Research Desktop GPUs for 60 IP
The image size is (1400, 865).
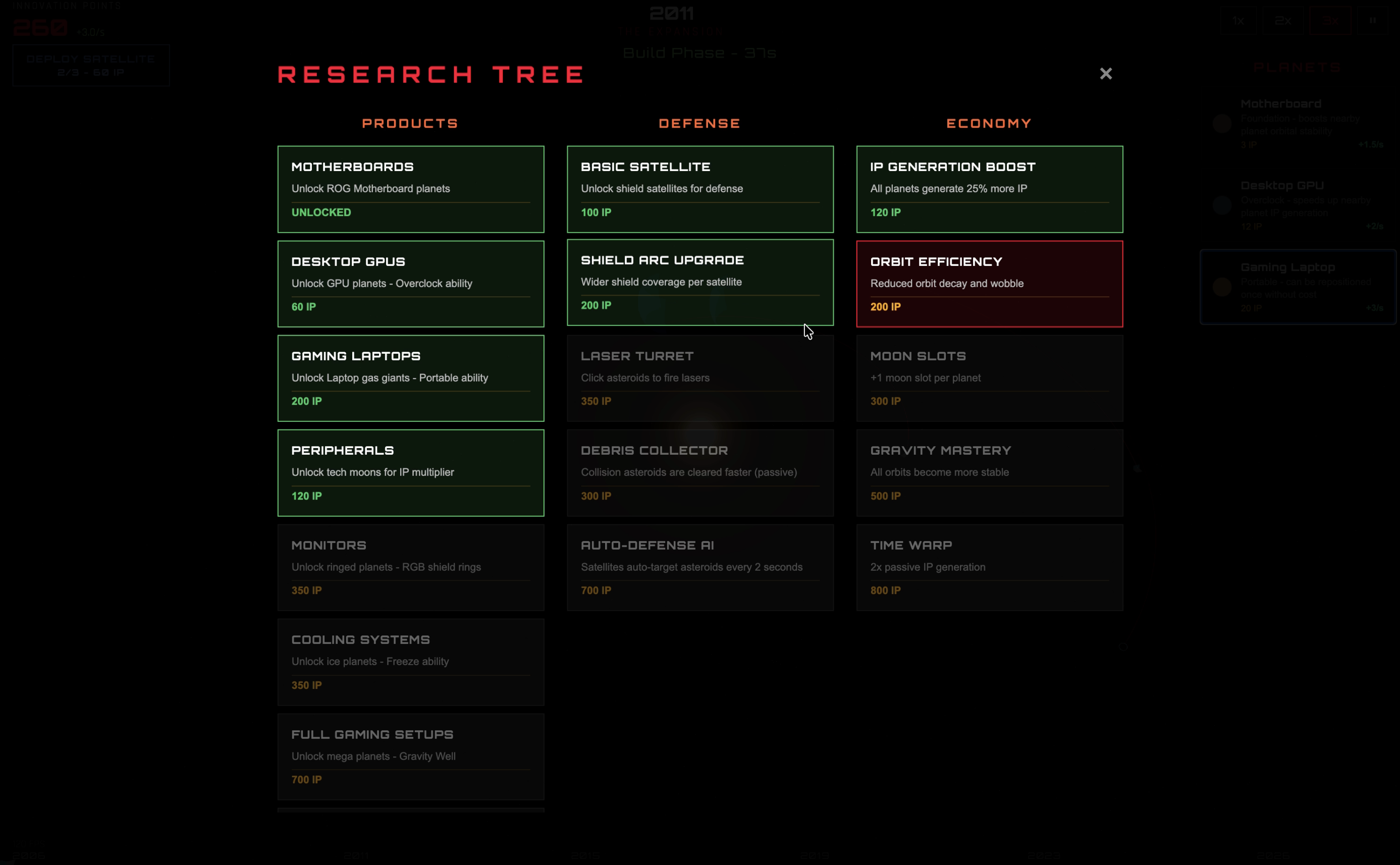[x=411, y=284]
